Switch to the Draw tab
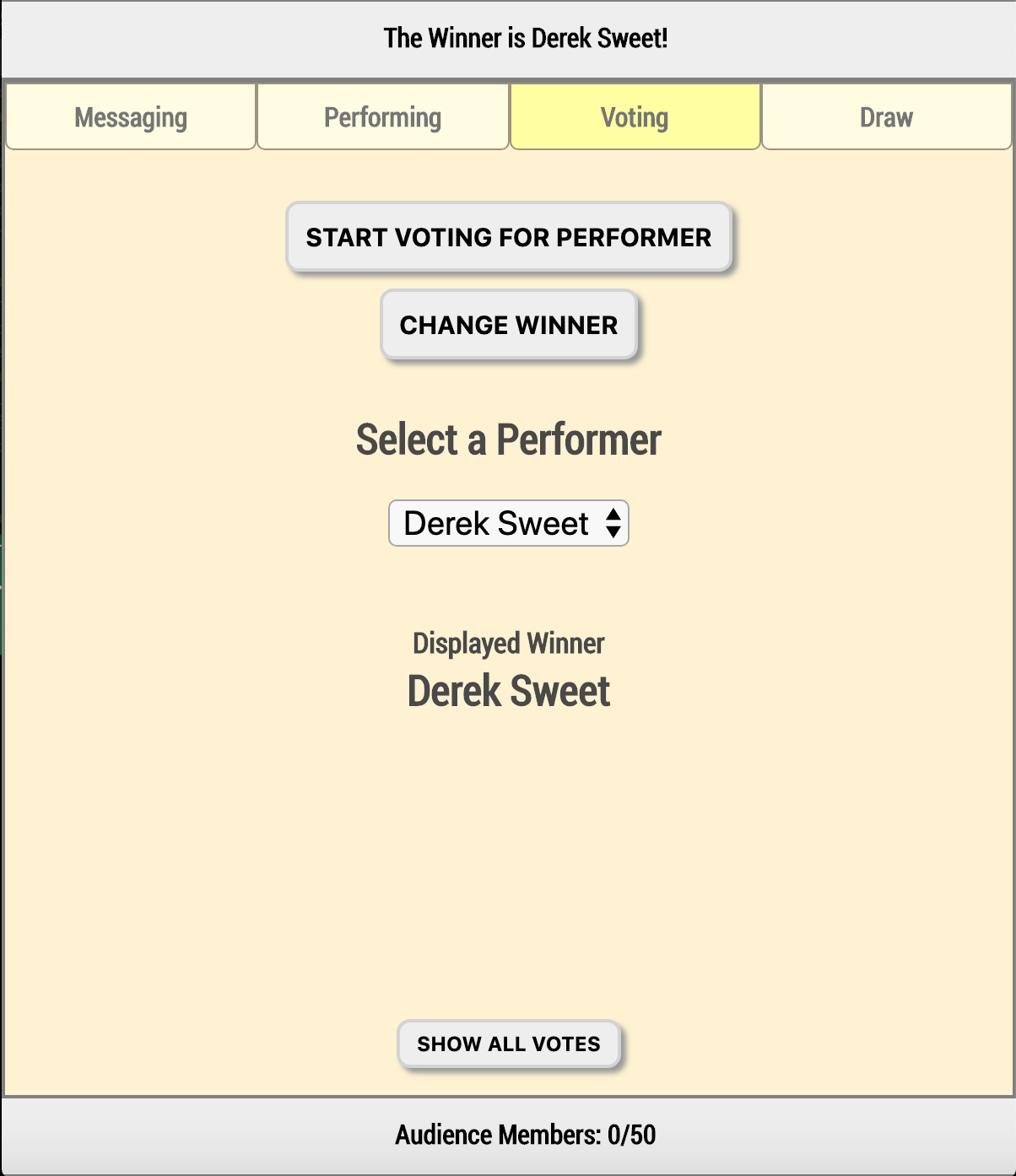This screenshot has width=1016, height=1176. pyautogui.click(x=885, y=116)
